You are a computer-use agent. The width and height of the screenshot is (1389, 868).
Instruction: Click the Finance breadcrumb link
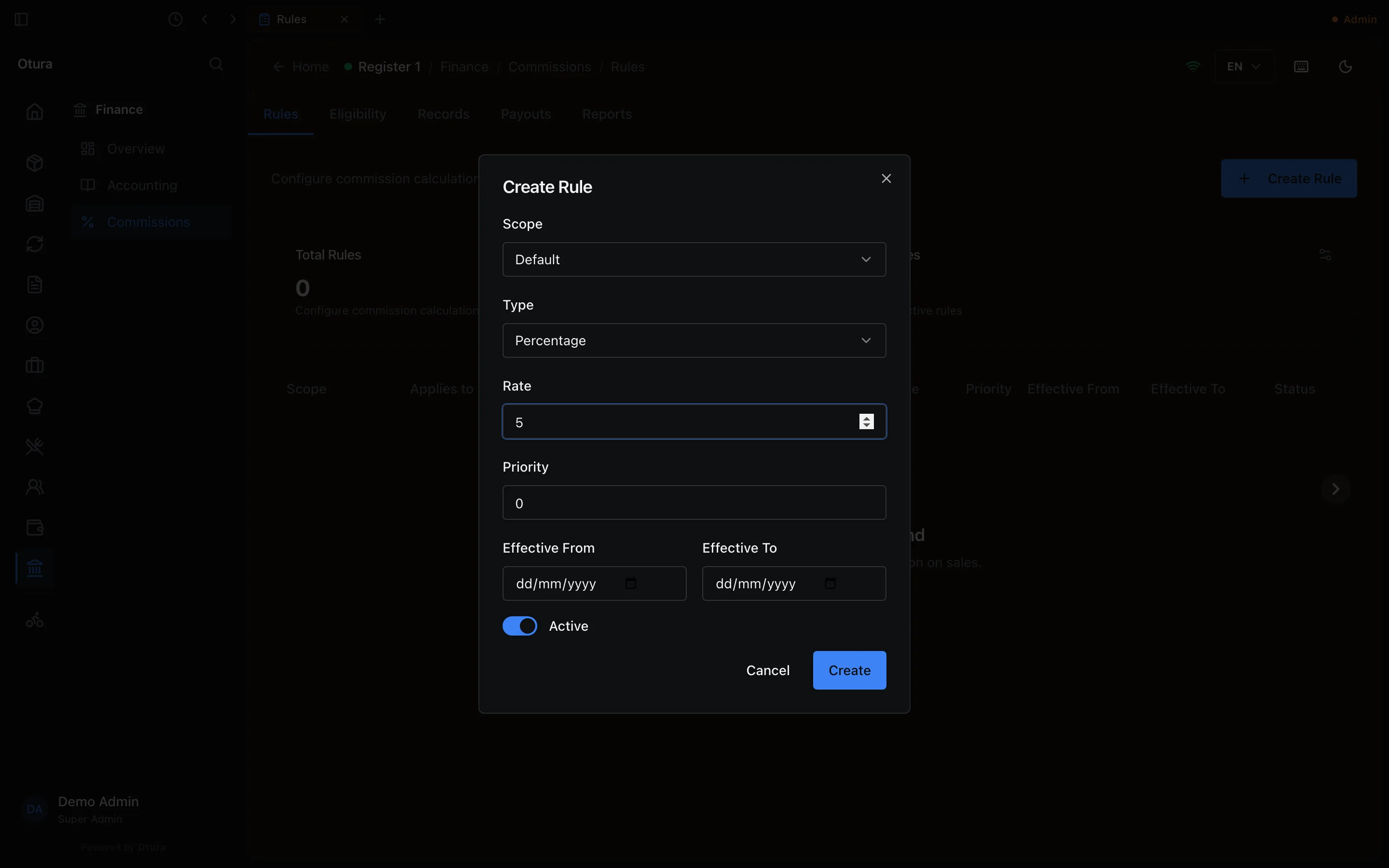464,67
